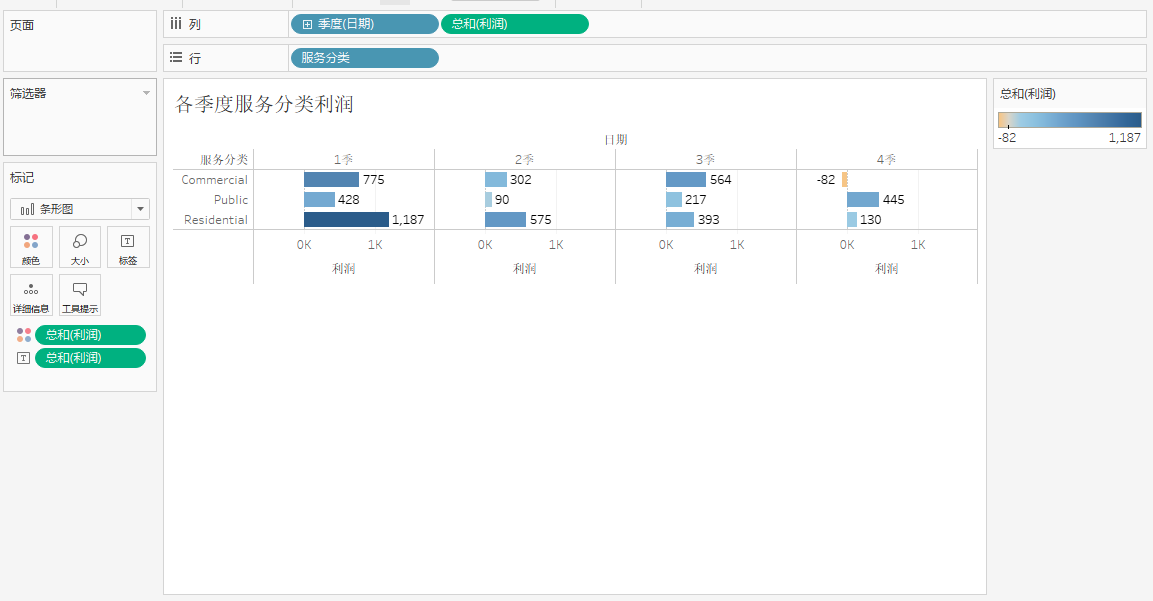Select the Residential 1,187 bar in 1季
This screenshot has width=1153, height=601.
click(346, 220)
